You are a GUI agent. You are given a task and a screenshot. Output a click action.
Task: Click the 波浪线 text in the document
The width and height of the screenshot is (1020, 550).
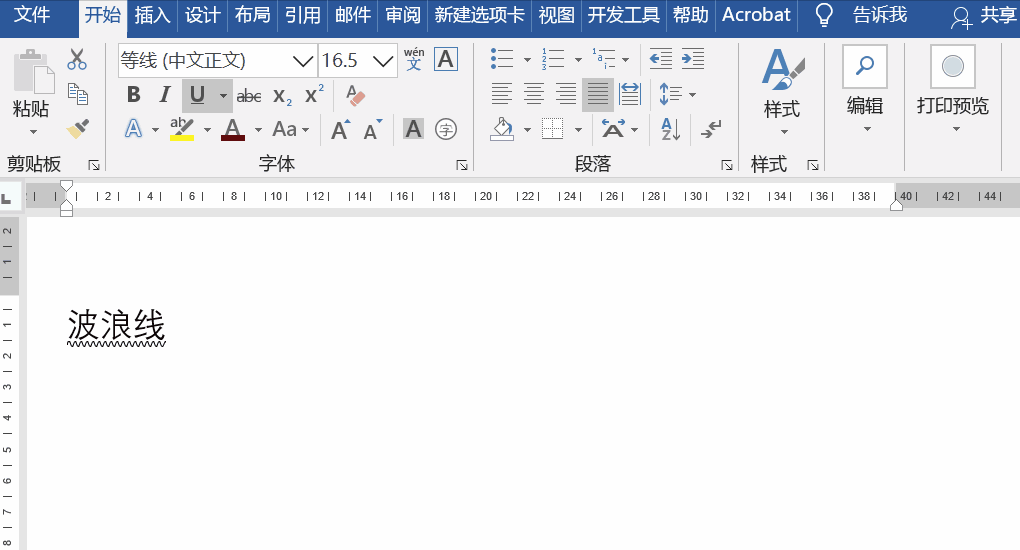(x=116, y=326)
